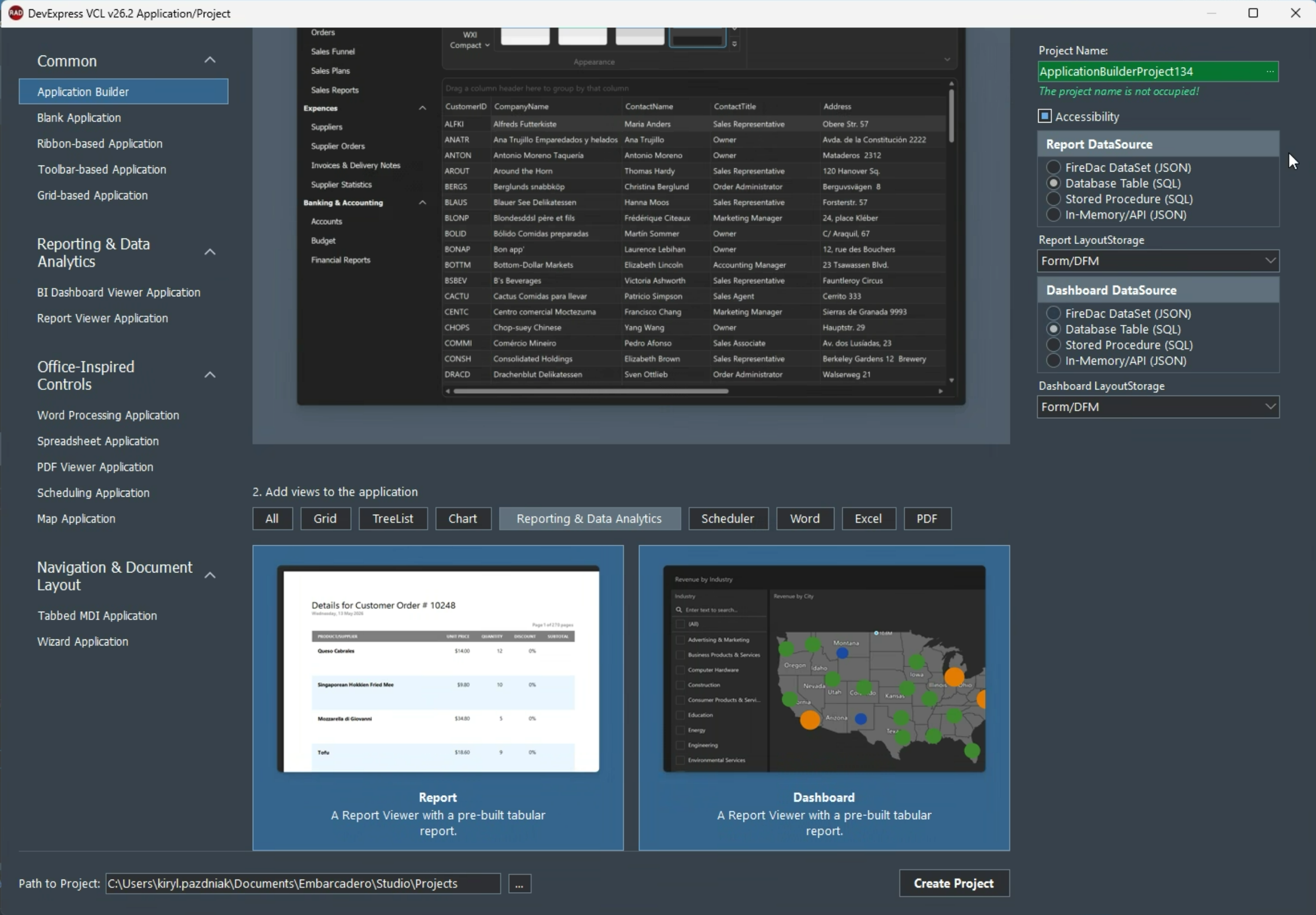The height and width of the screenshot is (915, 1316).
Task: Select the Dashboard view thumbnail card
Action: (x=824, y=698)
